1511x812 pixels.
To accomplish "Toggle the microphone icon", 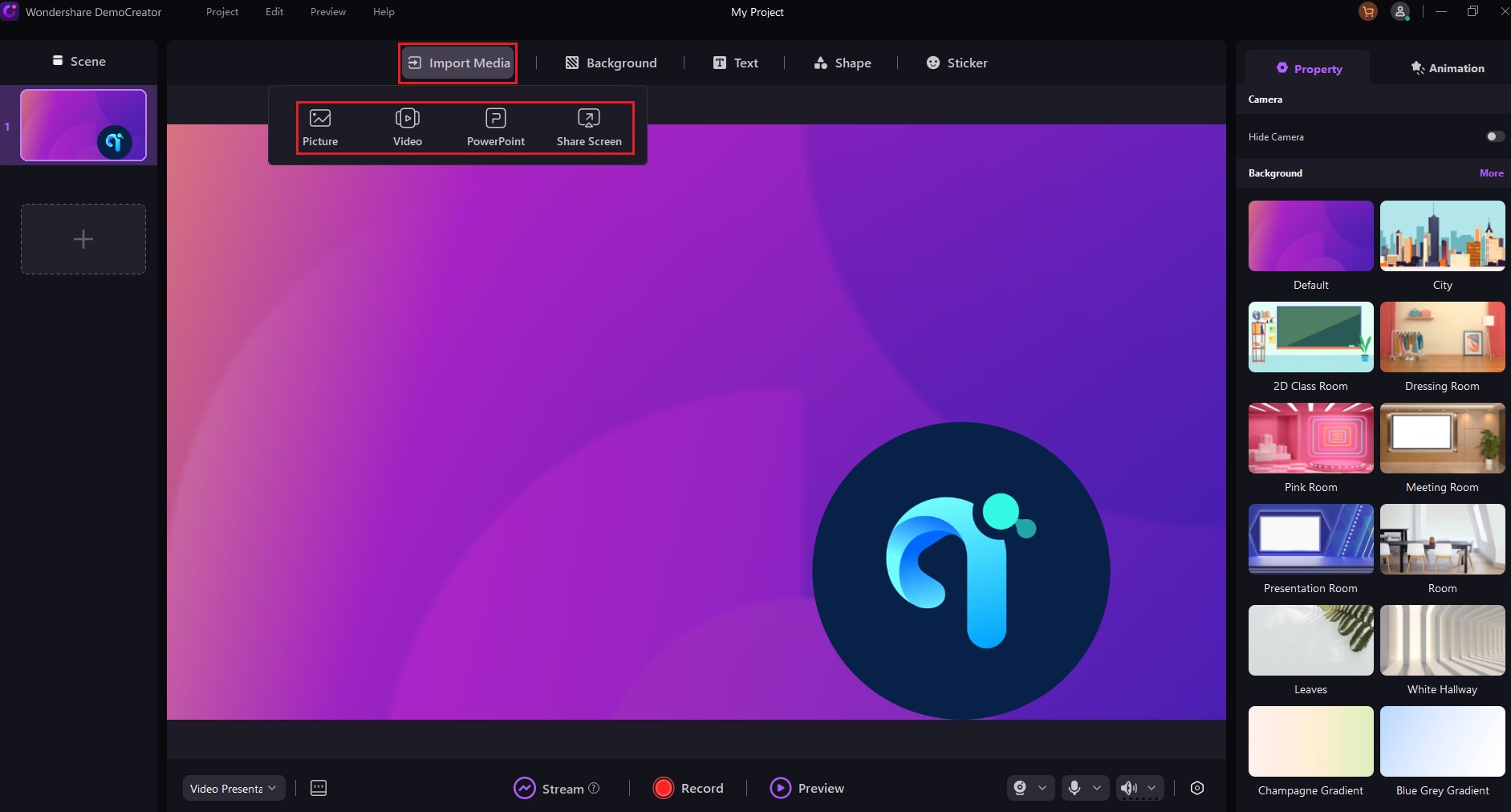I will pyautogui.click(x=1074, y=788).
